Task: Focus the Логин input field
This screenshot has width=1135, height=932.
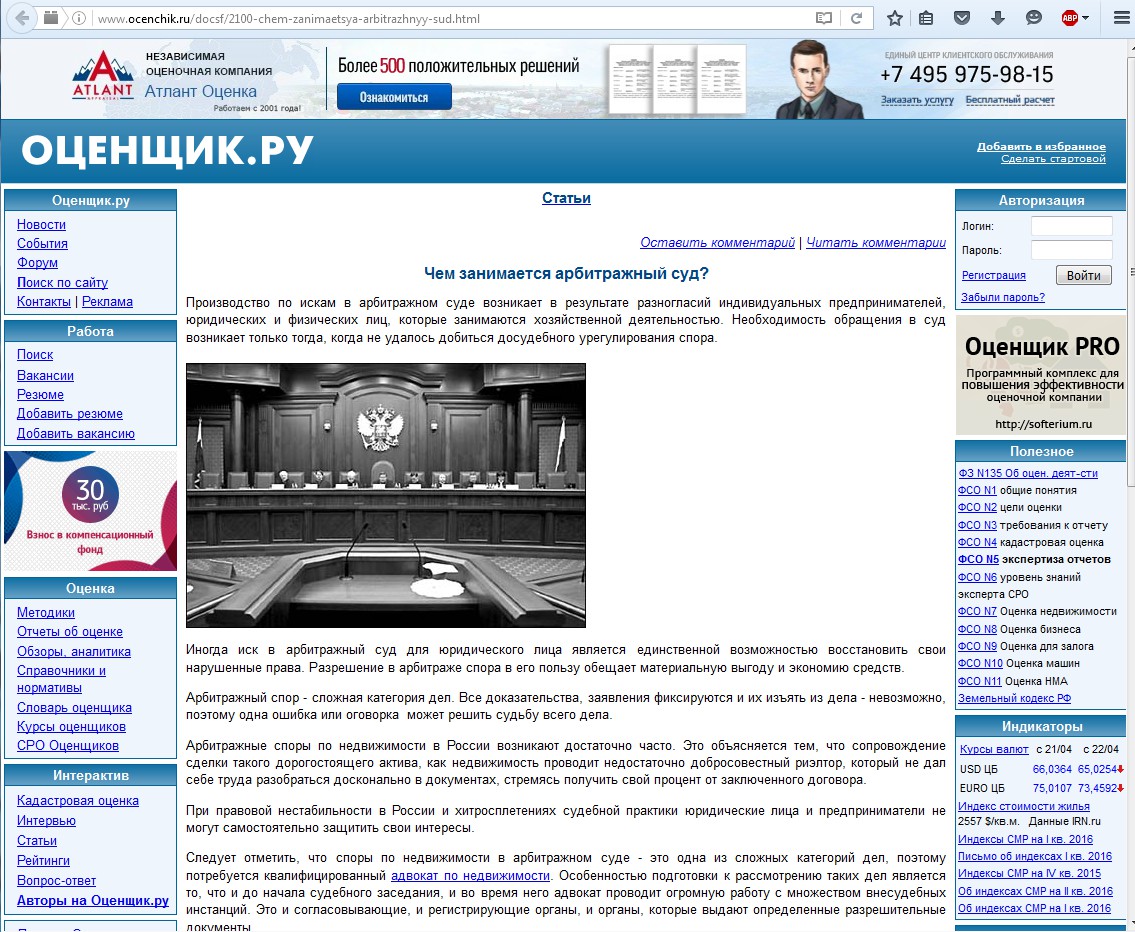Action: click(x=1071, y=226)
